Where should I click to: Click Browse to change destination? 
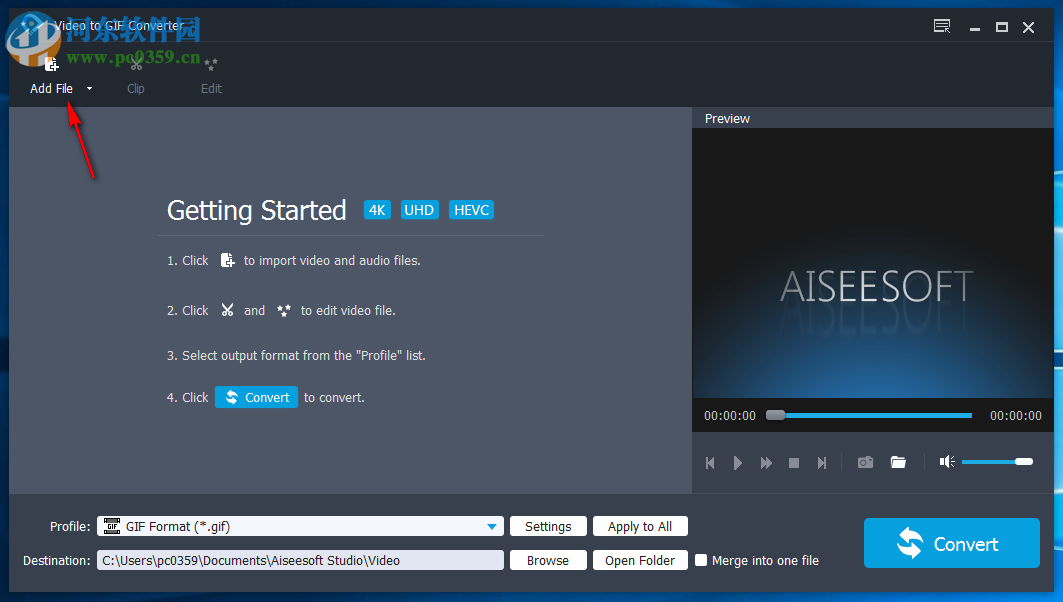tap(548, 560)
